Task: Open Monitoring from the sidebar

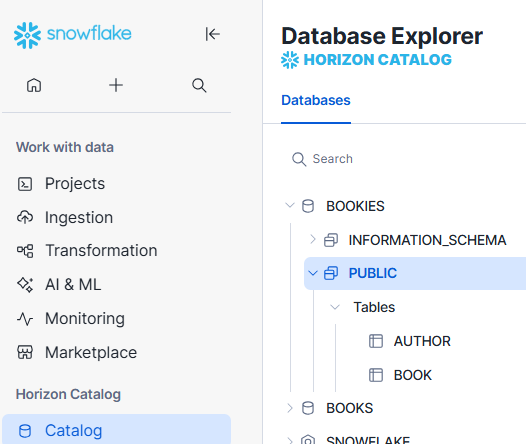Action: click(85, 319)
